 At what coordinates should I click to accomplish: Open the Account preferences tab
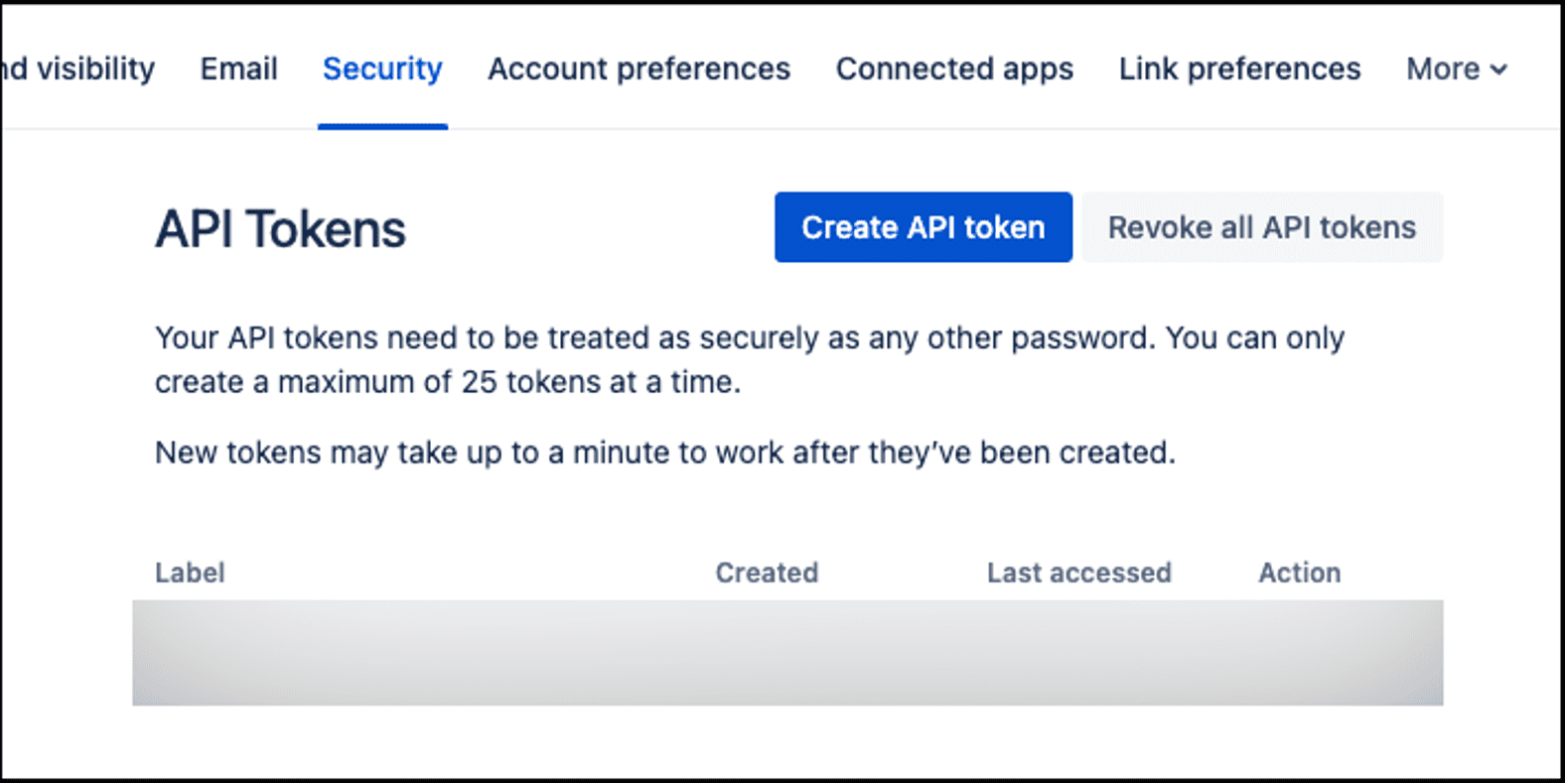coord(639,68)
